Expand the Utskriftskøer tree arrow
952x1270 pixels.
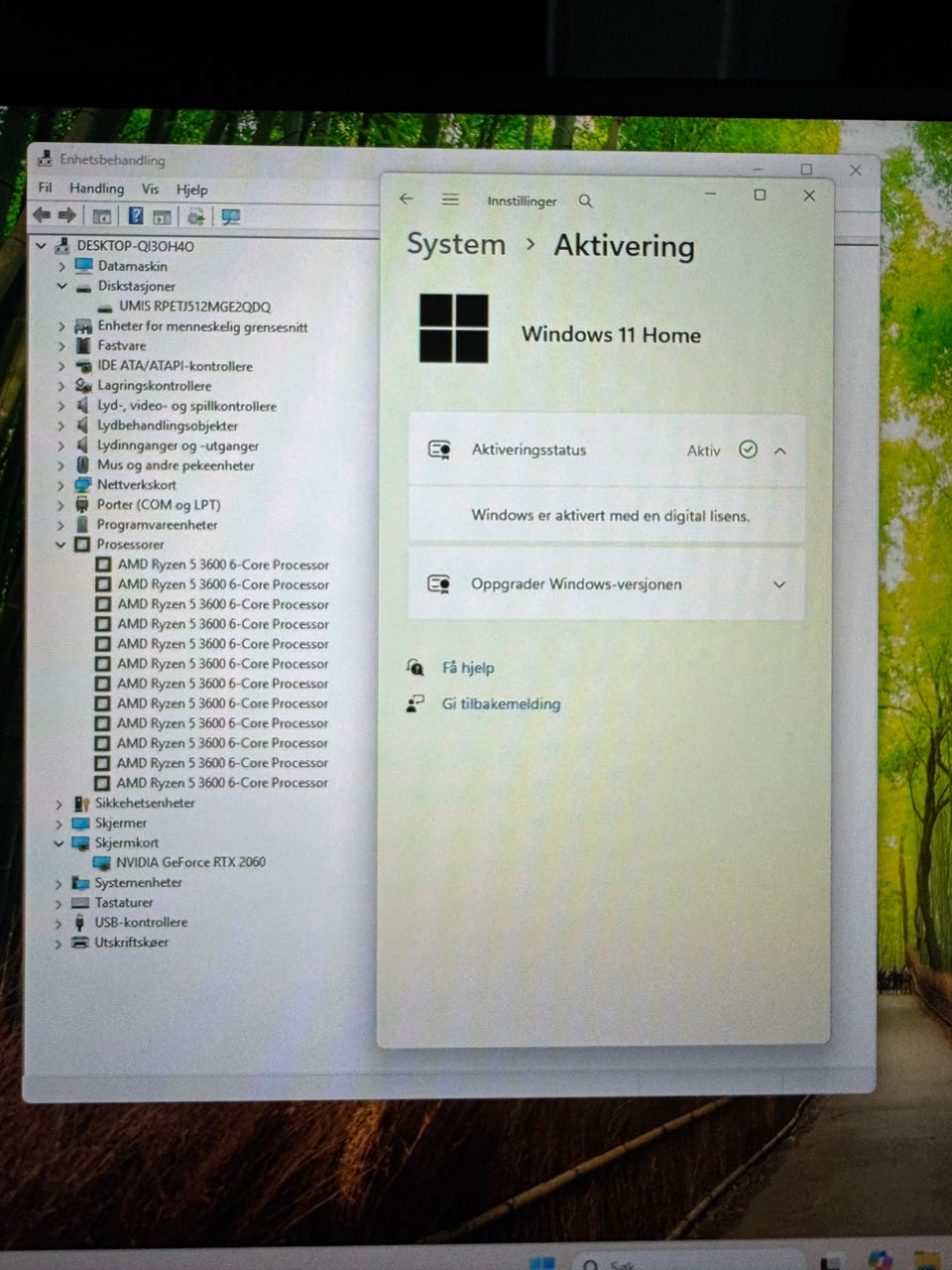[x=59, y=944]
